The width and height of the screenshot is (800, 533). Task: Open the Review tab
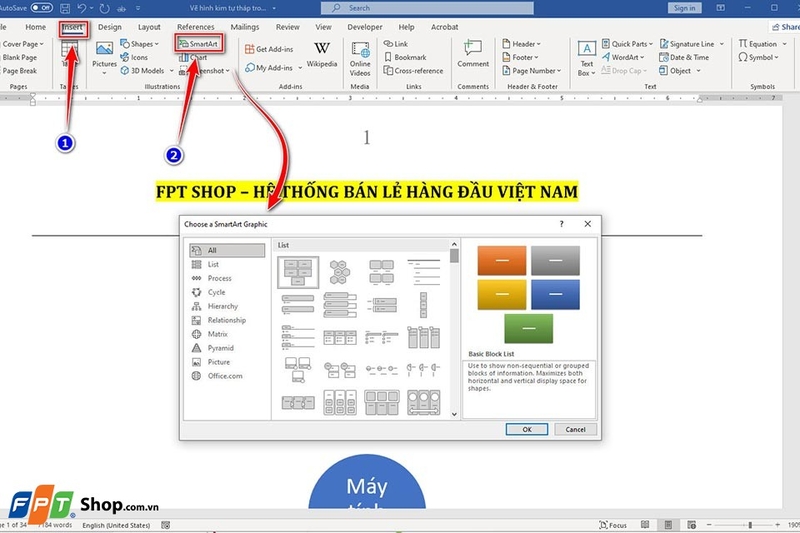pyautogui.click(x=288, y=27)
